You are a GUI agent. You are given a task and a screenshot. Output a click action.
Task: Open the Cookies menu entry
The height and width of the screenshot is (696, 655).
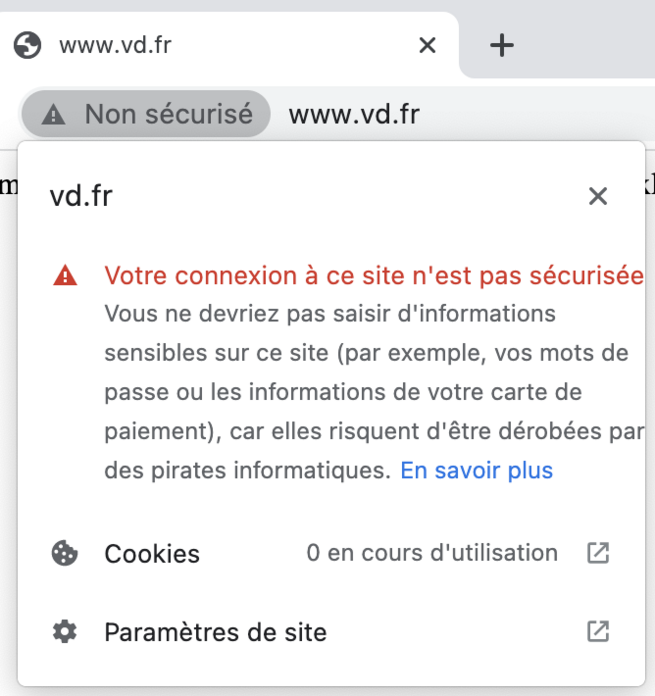tap(331, 554)
